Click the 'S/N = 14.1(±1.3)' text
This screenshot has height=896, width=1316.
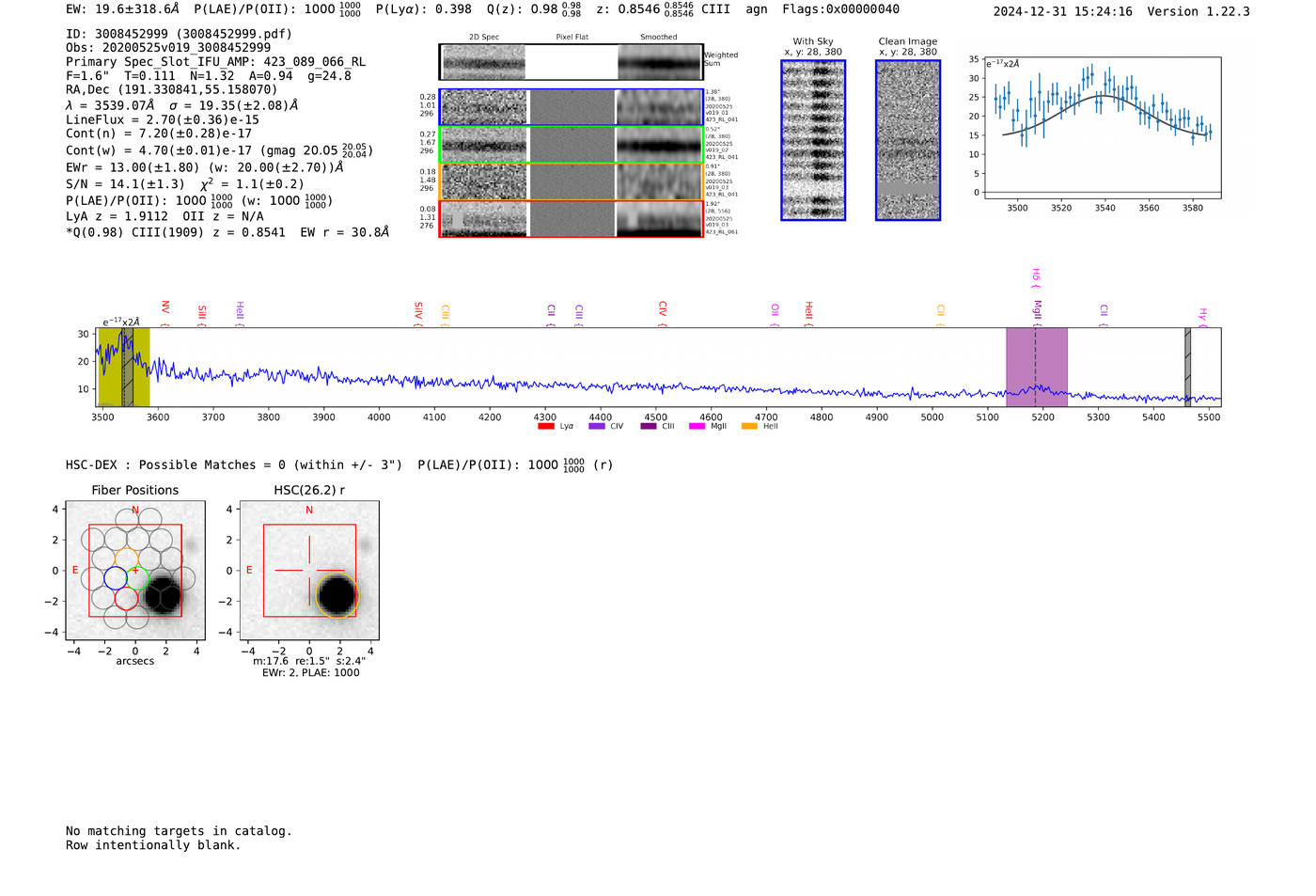[125, 184]
